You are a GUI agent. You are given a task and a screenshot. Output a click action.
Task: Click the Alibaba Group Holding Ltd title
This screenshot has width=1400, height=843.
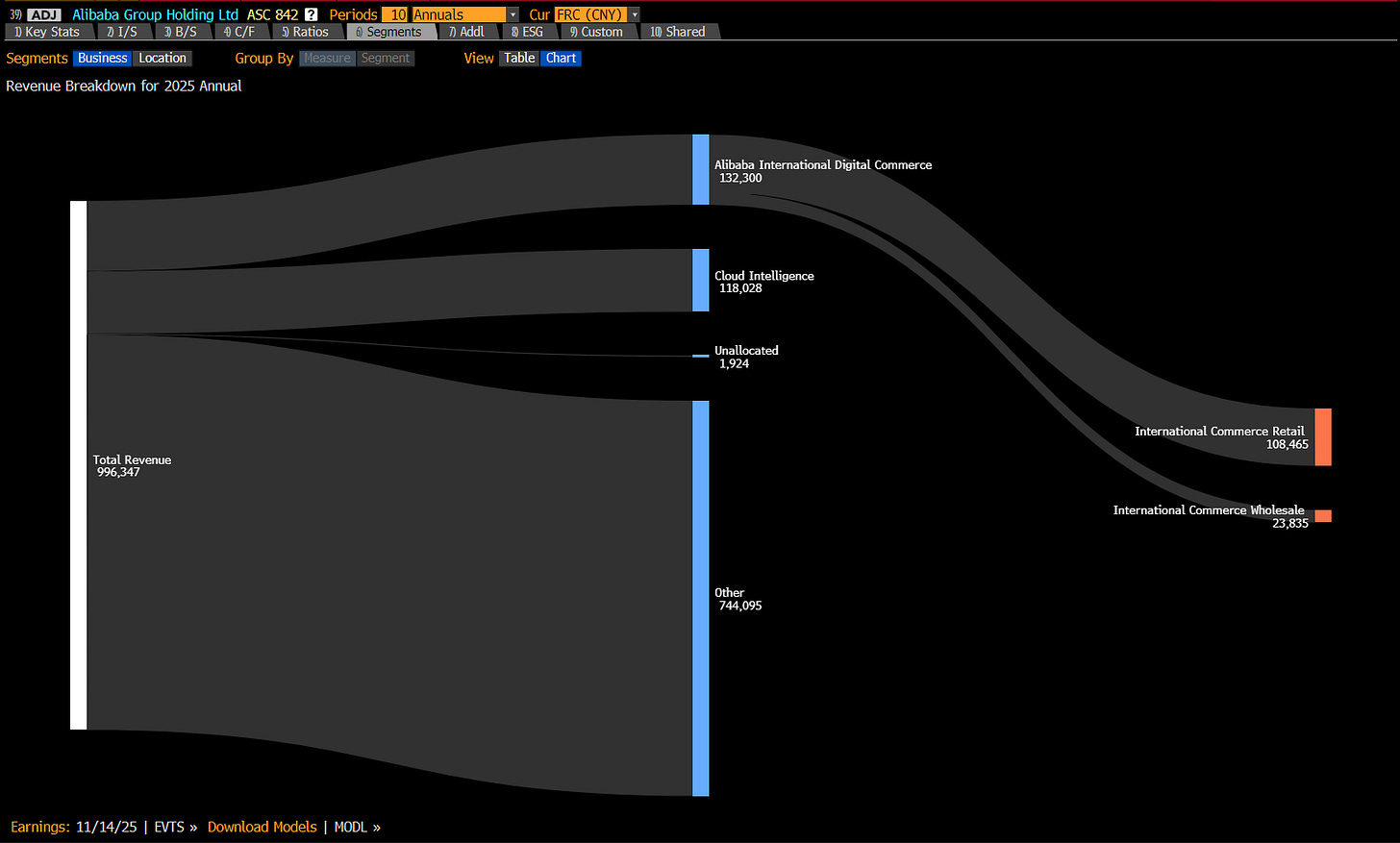coord(155,14)
